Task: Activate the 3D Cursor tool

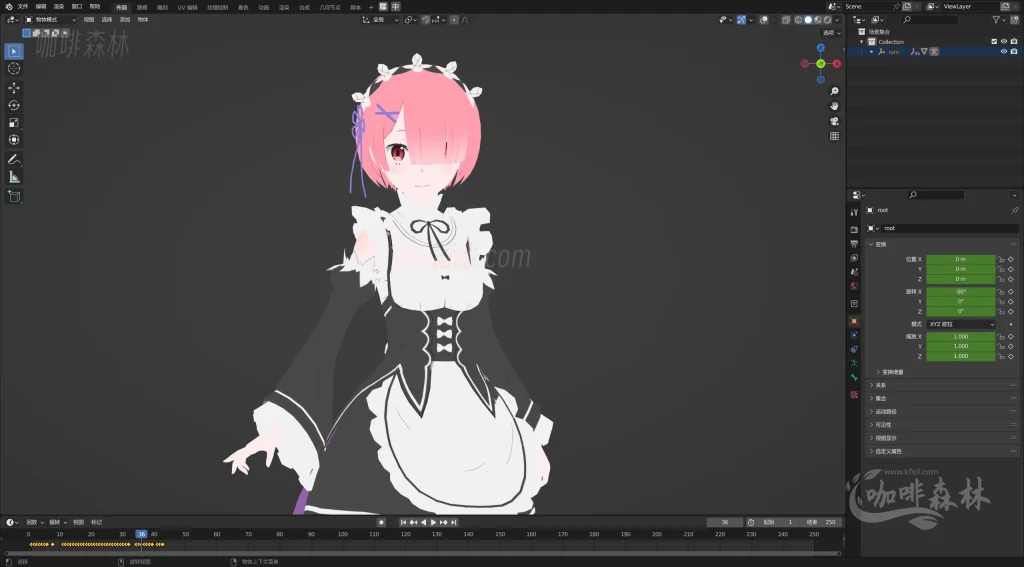Action: point(14,69)
